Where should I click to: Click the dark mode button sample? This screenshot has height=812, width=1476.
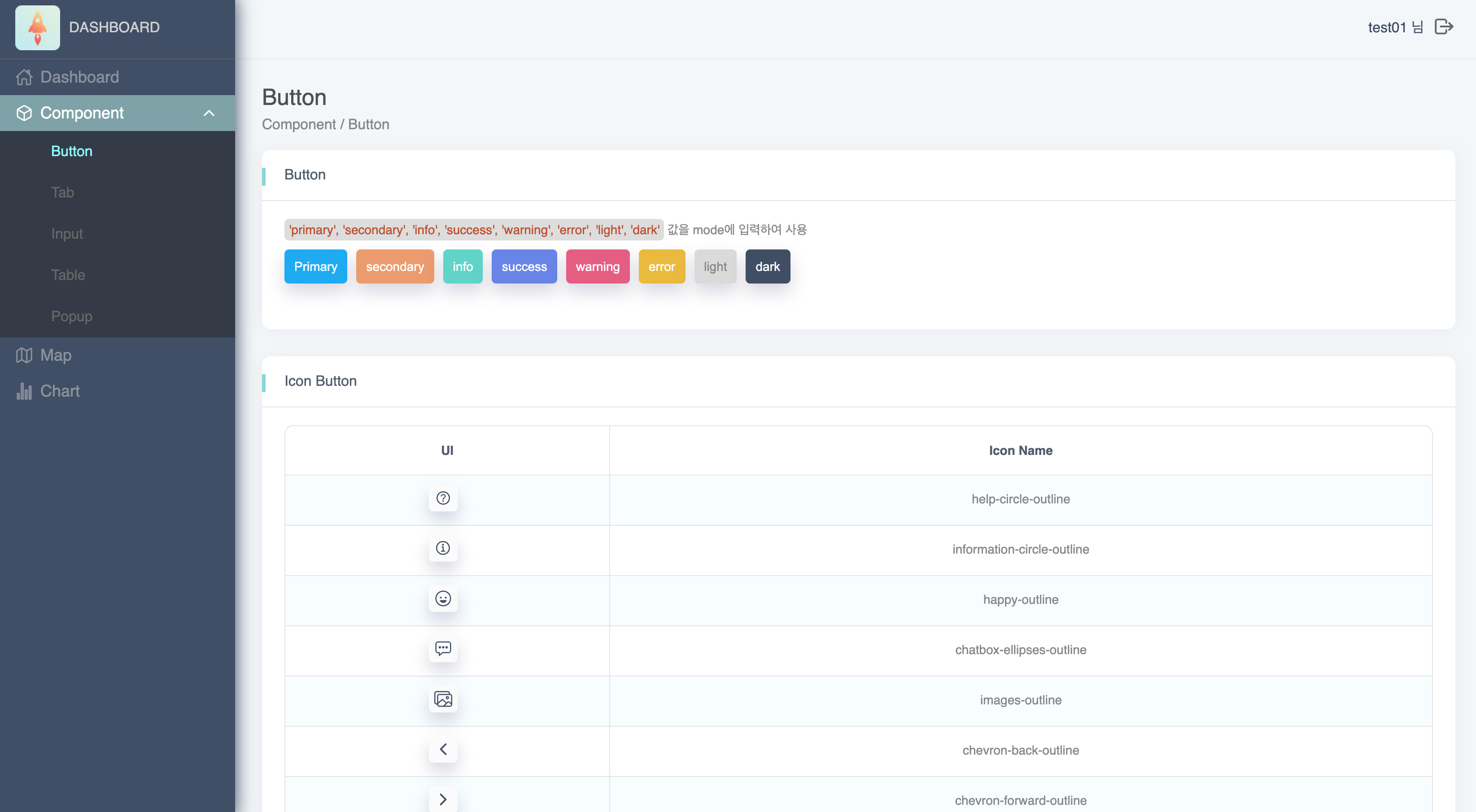click(767, 266)
